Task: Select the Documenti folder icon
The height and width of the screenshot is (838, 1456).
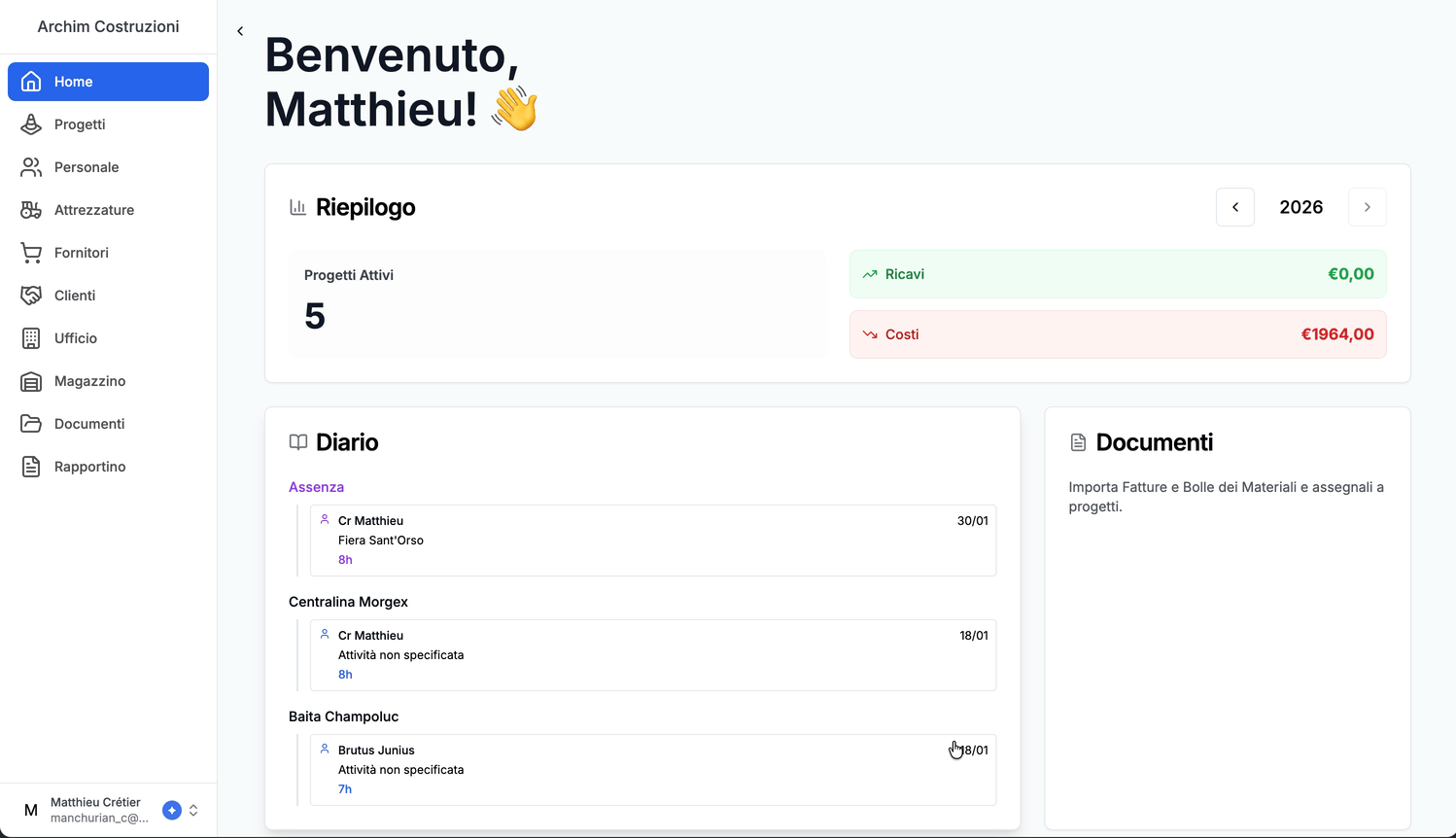Action: (29, 424)
